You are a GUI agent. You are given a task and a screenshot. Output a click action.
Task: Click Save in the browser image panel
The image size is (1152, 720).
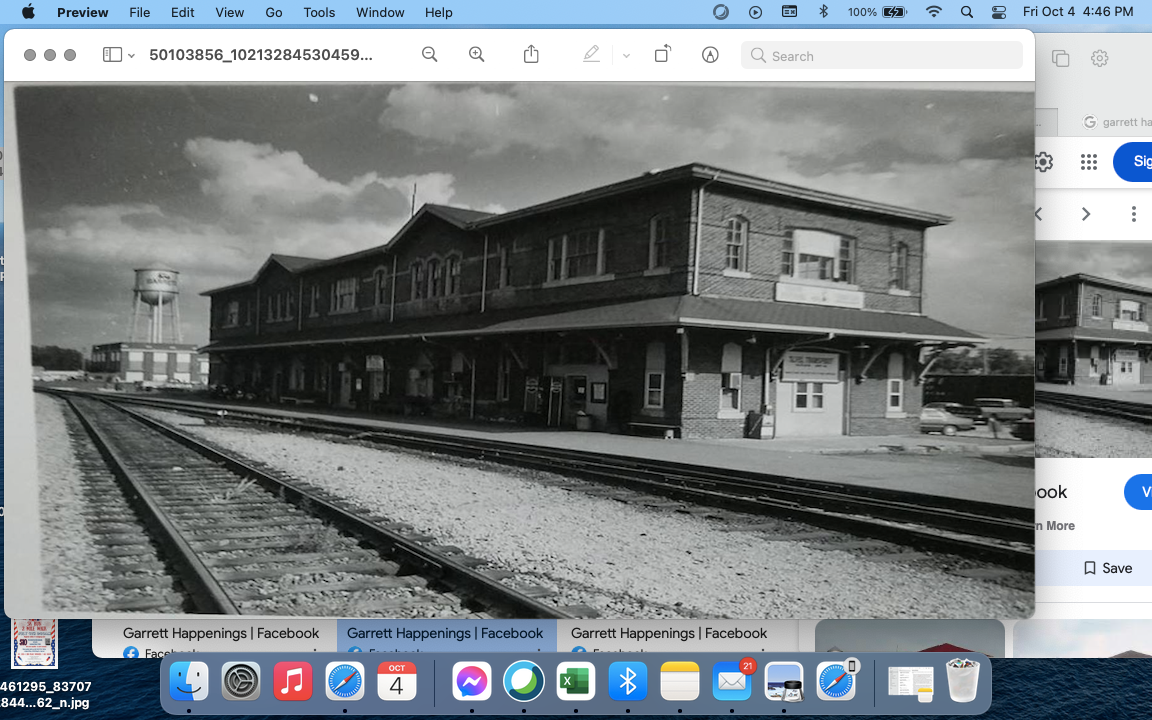[x=1108, y=568]
